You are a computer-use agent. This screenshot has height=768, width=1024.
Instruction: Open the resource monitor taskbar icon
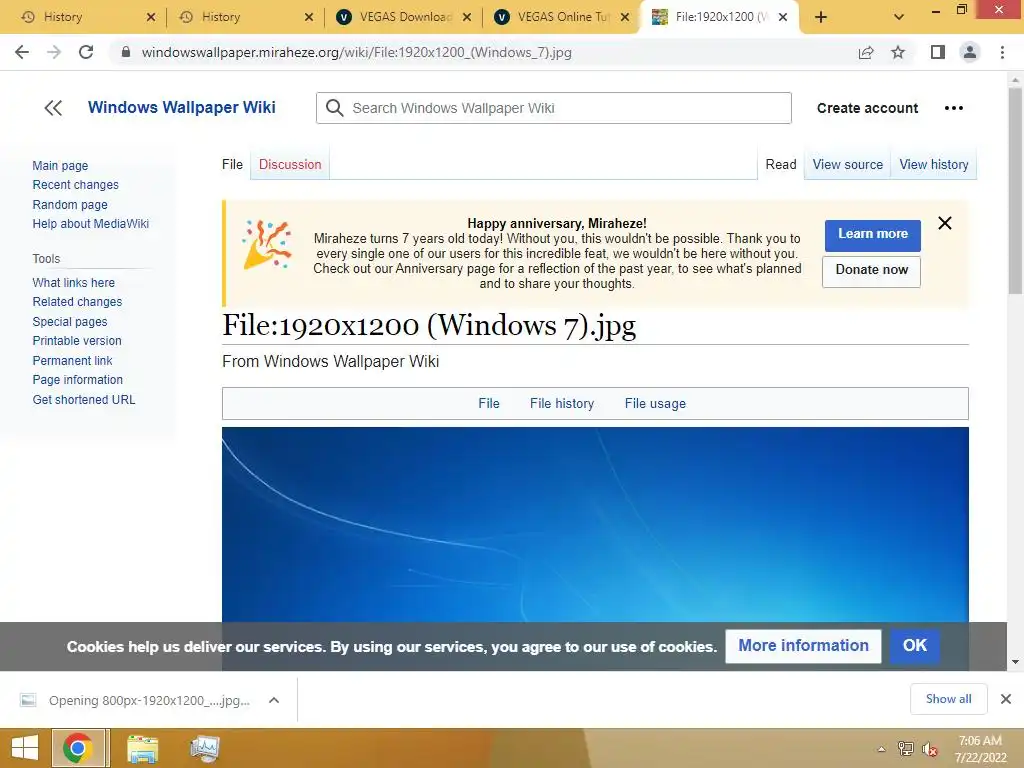205,748
